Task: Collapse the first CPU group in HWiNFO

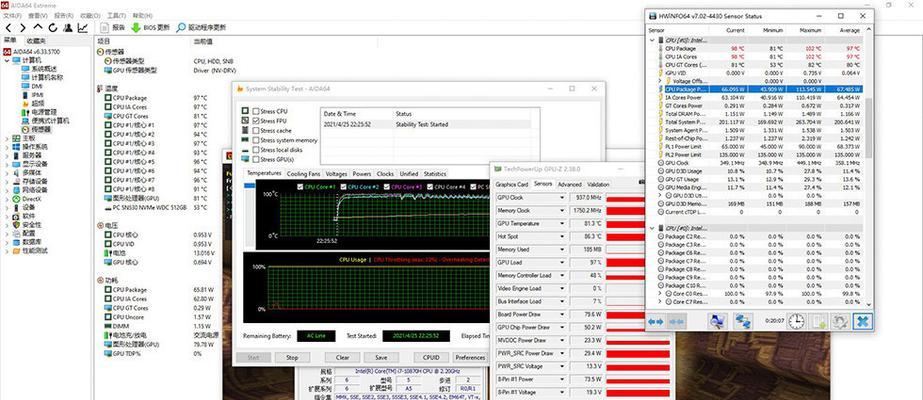Action: coord(652,41)
